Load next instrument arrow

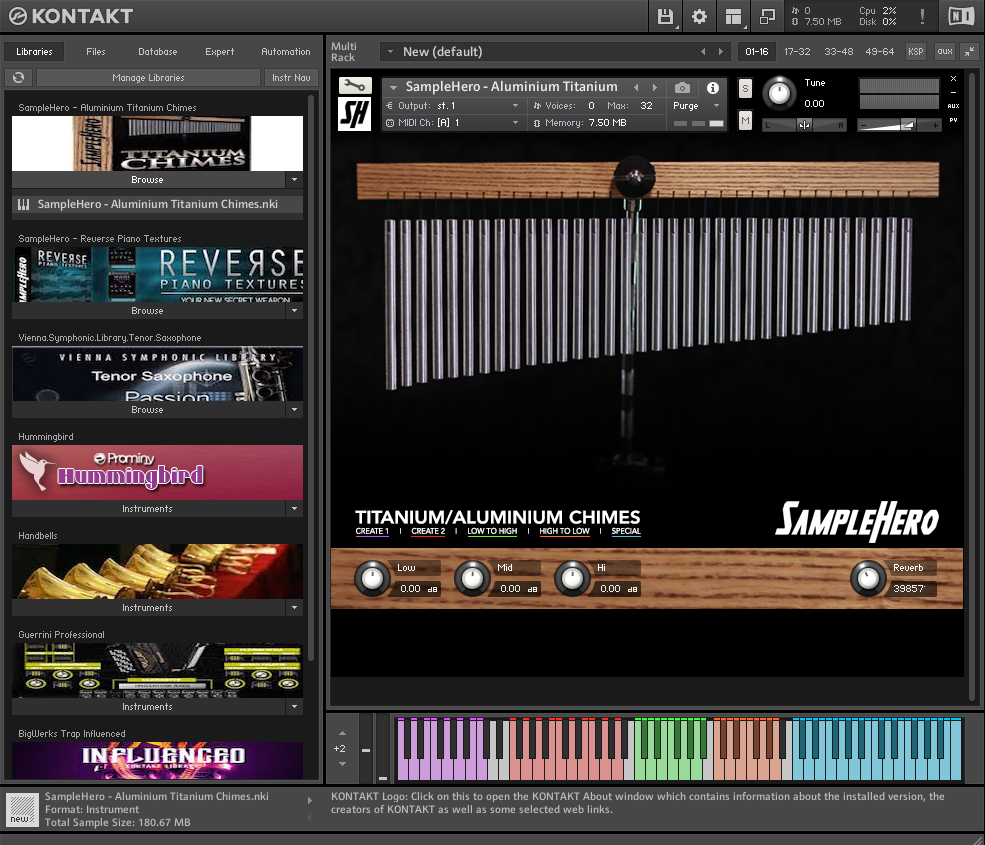pos(655,87)
